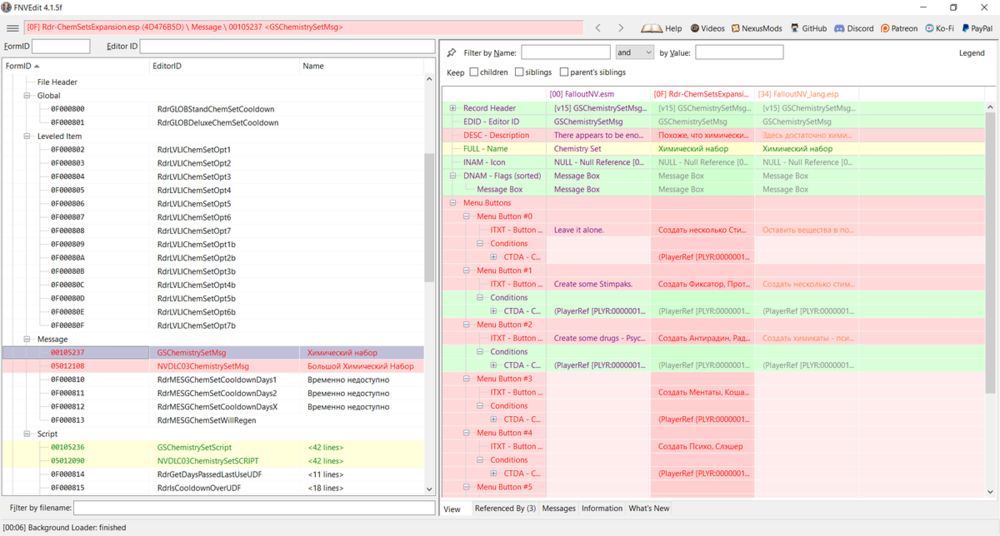The height and width of the screenshot is (536, 1000).
Task: Switch to the Referenced By (3) tab
Action: 505,509
